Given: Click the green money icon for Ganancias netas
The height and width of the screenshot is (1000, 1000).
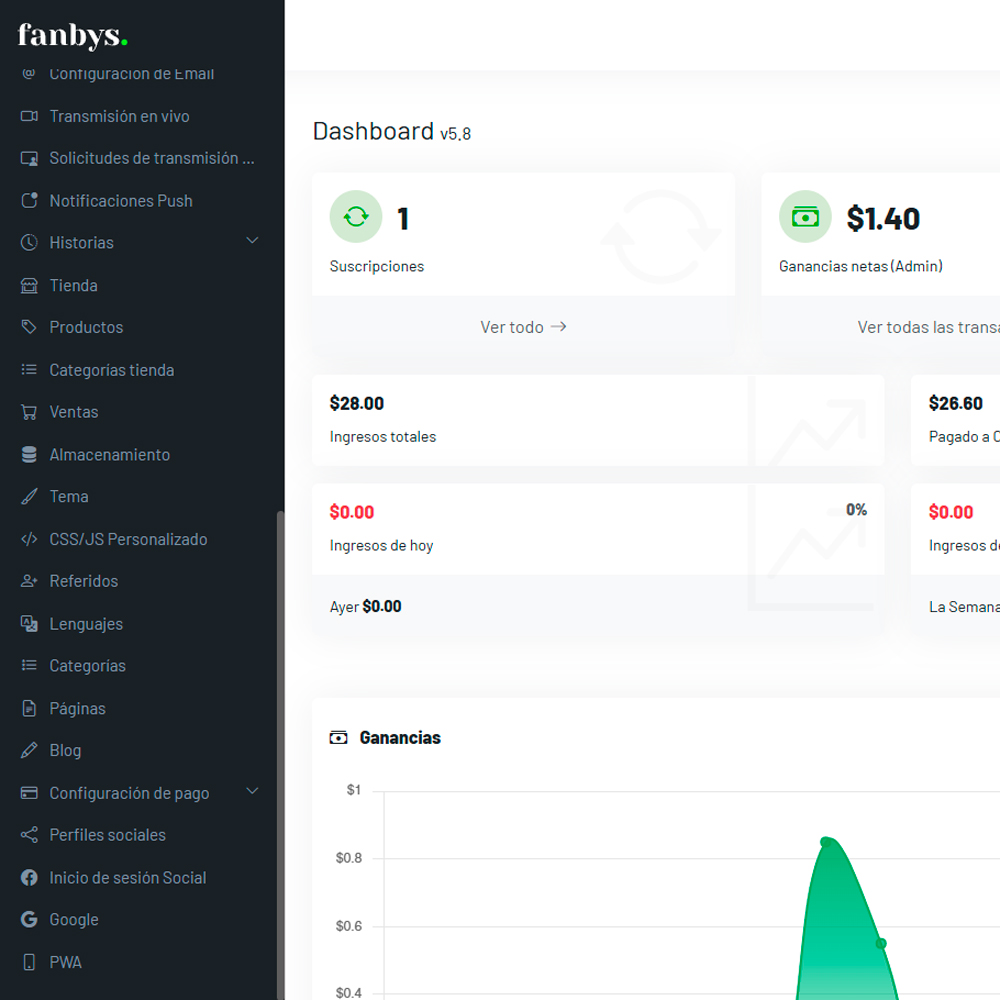Looking at the screenshot, I should coord(805,216).
